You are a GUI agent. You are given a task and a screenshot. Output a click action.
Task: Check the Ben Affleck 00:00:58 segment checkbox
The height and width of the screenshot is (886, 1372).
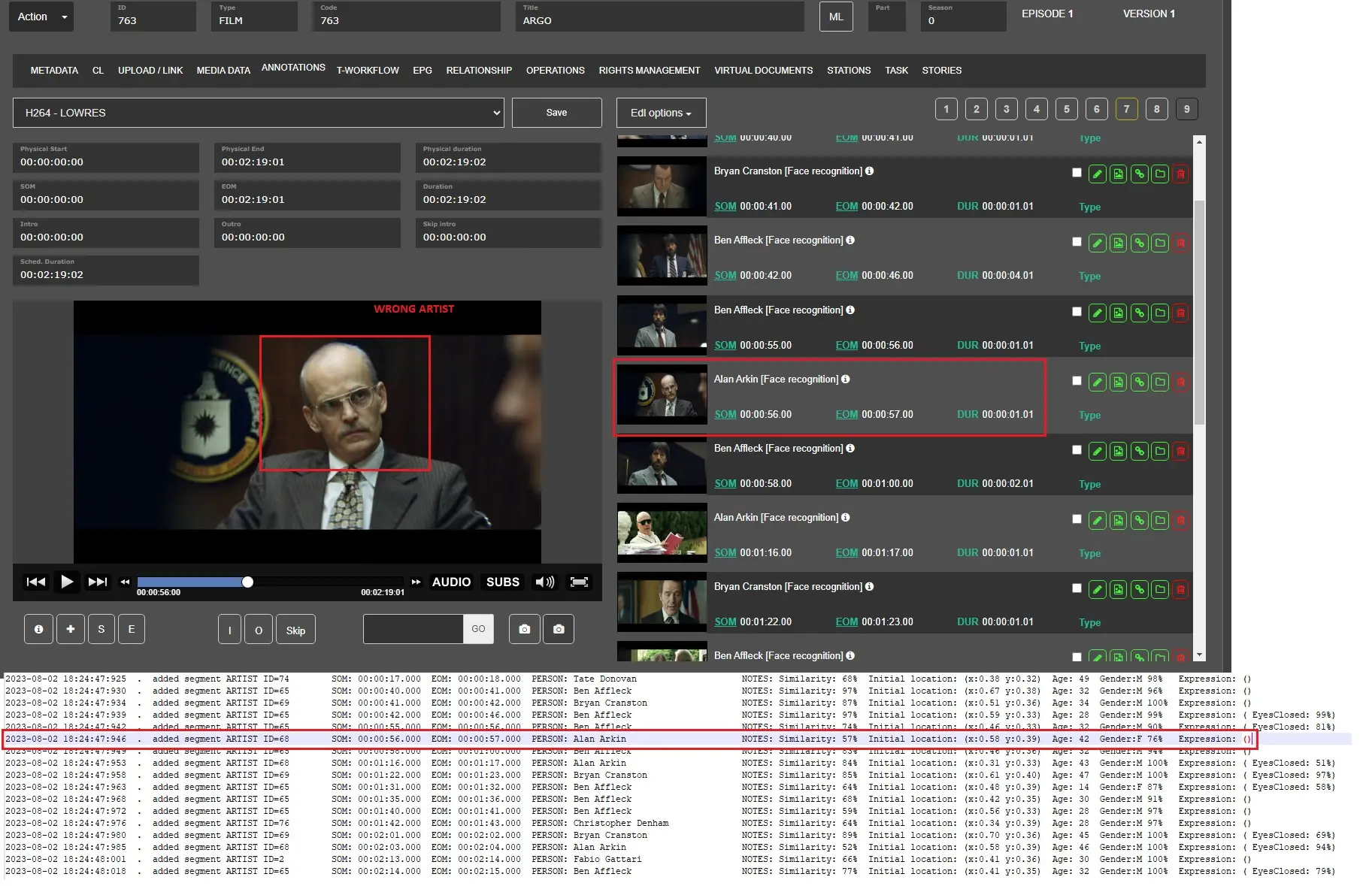[1077, 450]
